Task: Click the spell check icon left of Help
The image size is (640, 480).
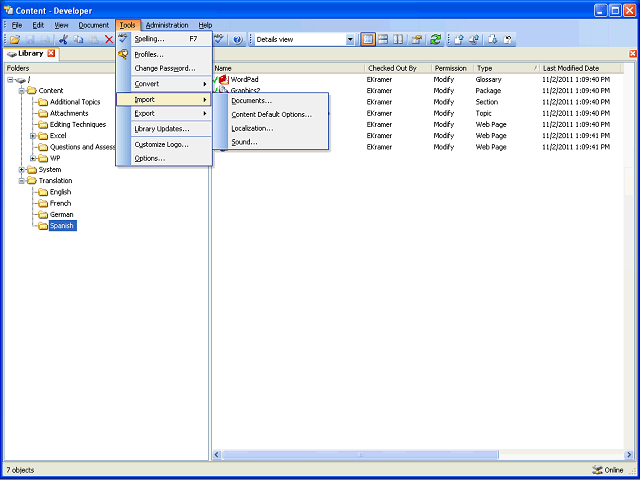Action: 219,40
